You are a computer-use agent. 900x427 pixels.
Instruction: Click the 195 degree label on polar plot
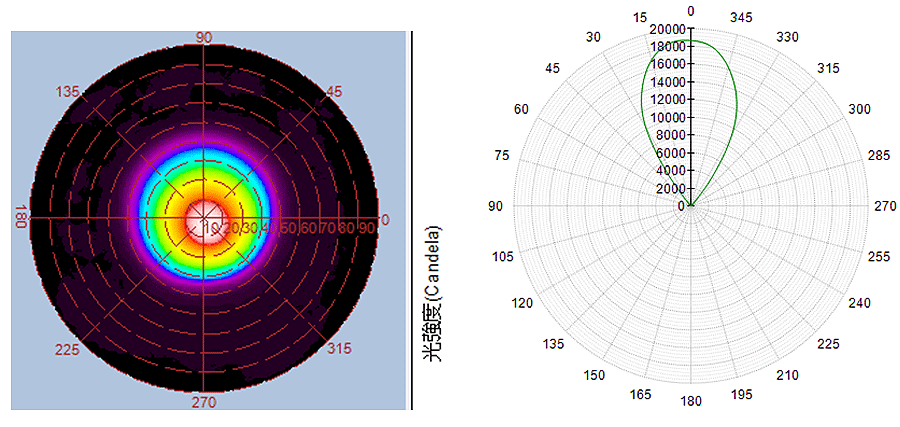[x=742, y=396]
